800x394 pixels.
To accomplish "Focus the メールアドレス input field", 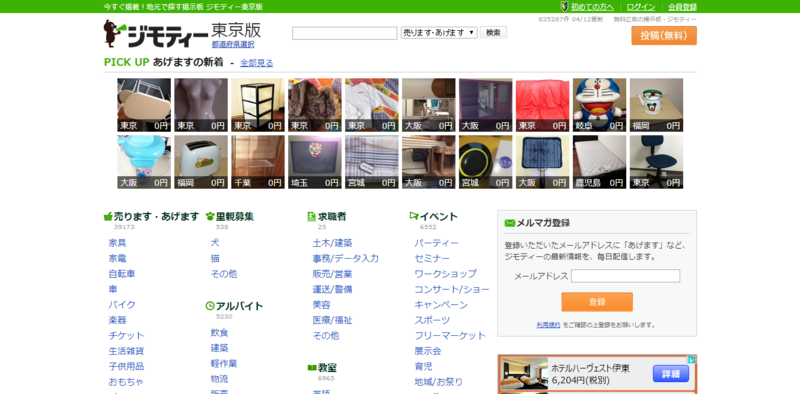I will 626,276.
